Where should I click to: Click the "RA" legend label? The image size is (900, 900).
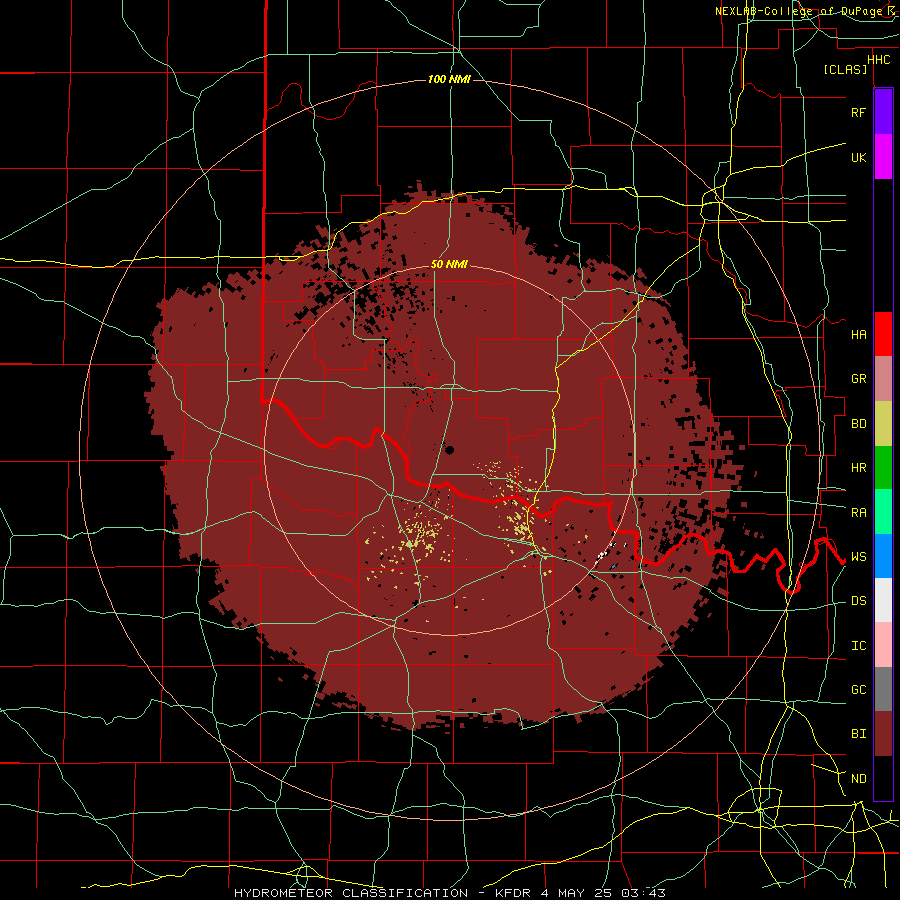[x=858, y=513]
